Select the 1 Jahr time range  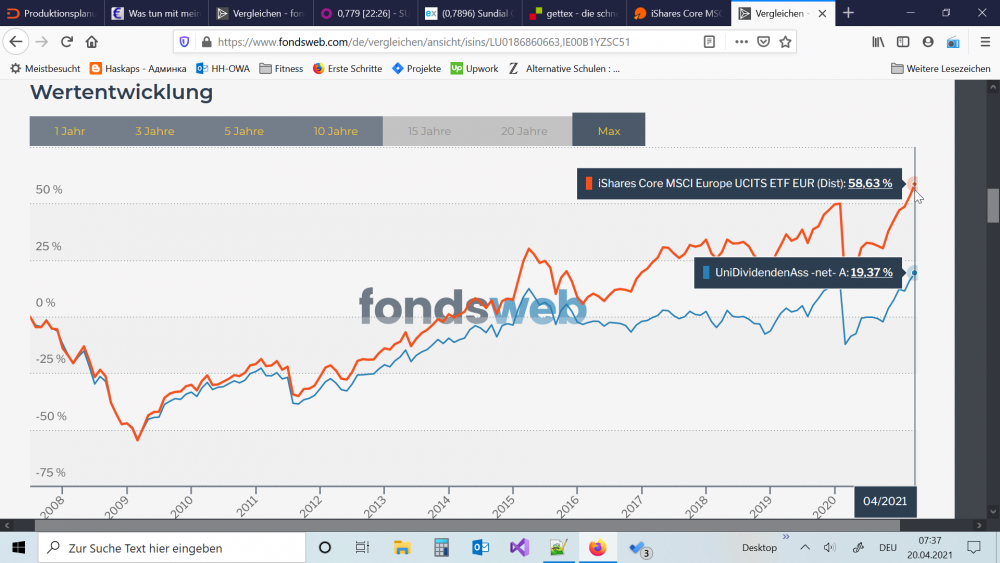tap(70, 131)
